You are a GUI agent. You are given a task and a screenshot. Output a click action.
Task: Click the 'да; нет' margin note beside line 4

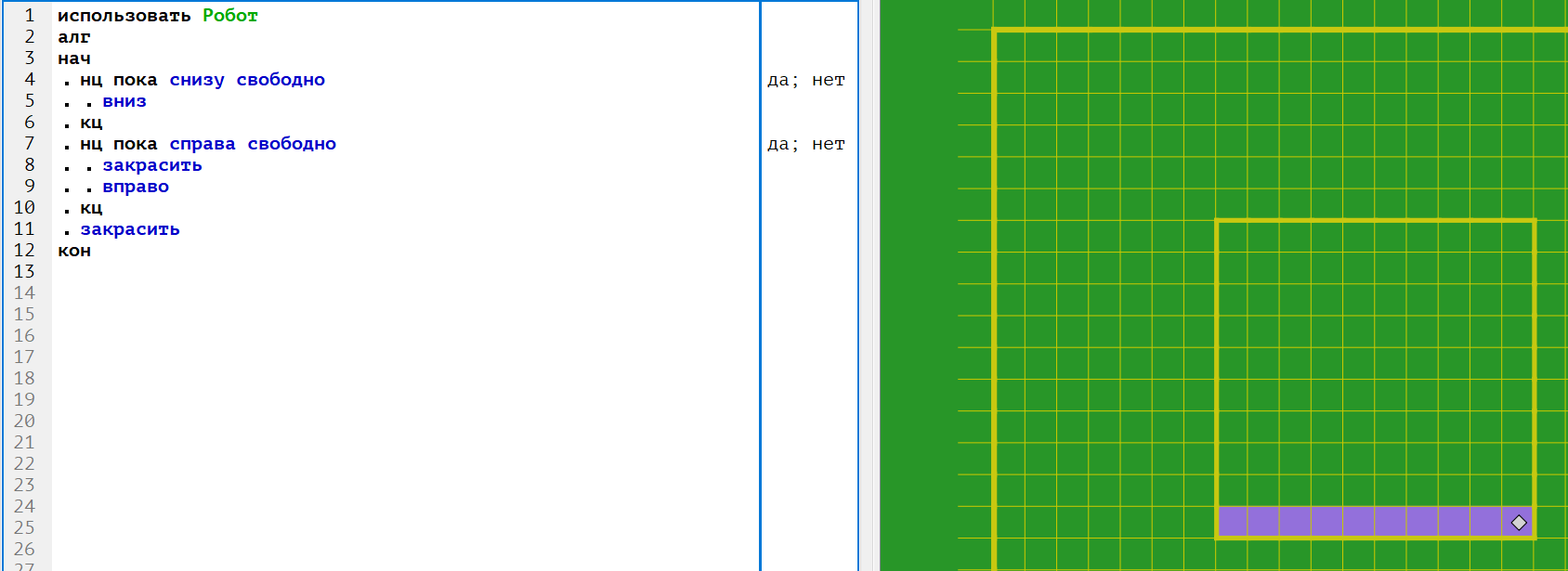coord(805,80)
